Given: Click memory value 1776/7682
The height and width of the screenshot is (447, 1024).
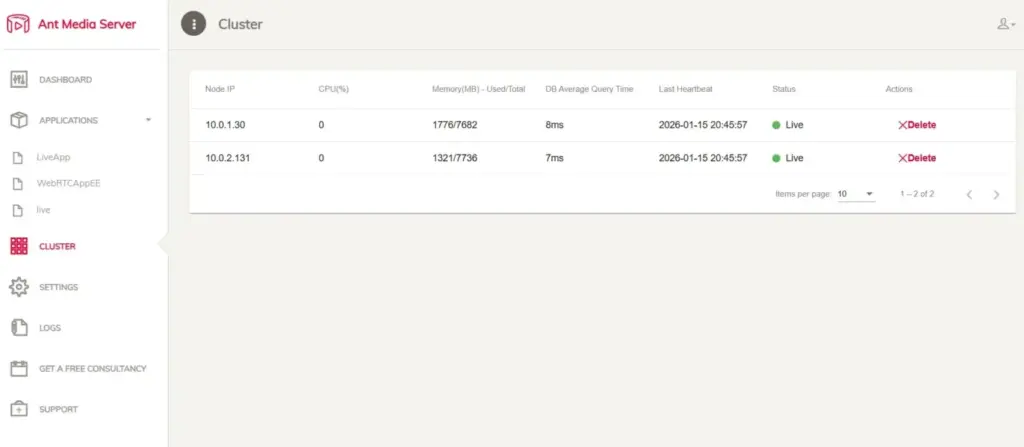Looking at the screenshot, I should tap(455, 125).
